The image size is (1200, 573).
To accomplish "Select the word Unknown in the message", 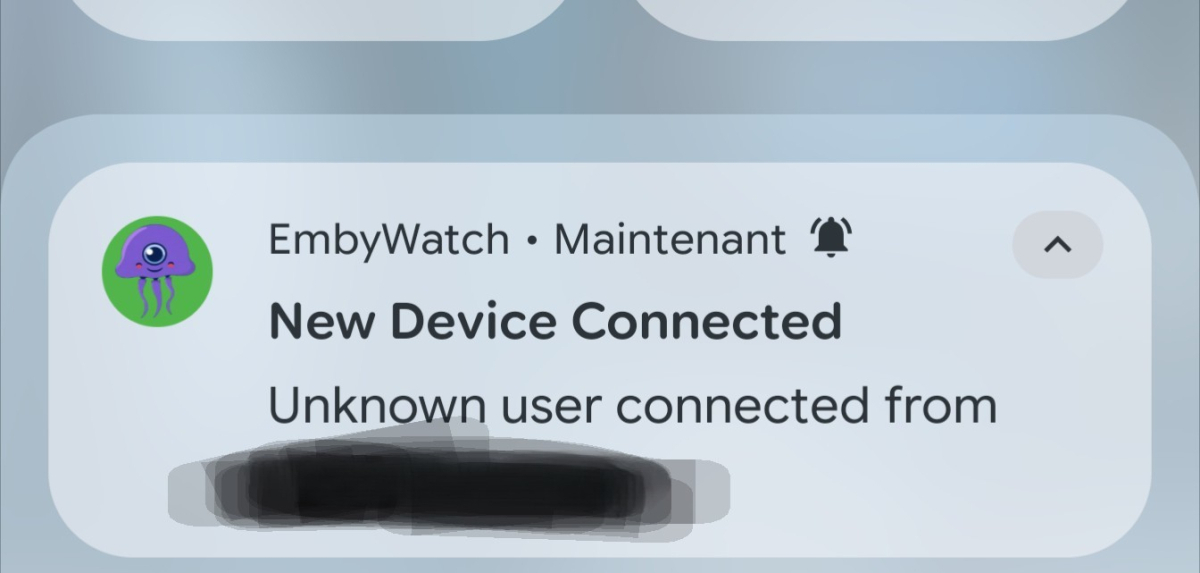I will pyautogui.click(x=377, y=406).
